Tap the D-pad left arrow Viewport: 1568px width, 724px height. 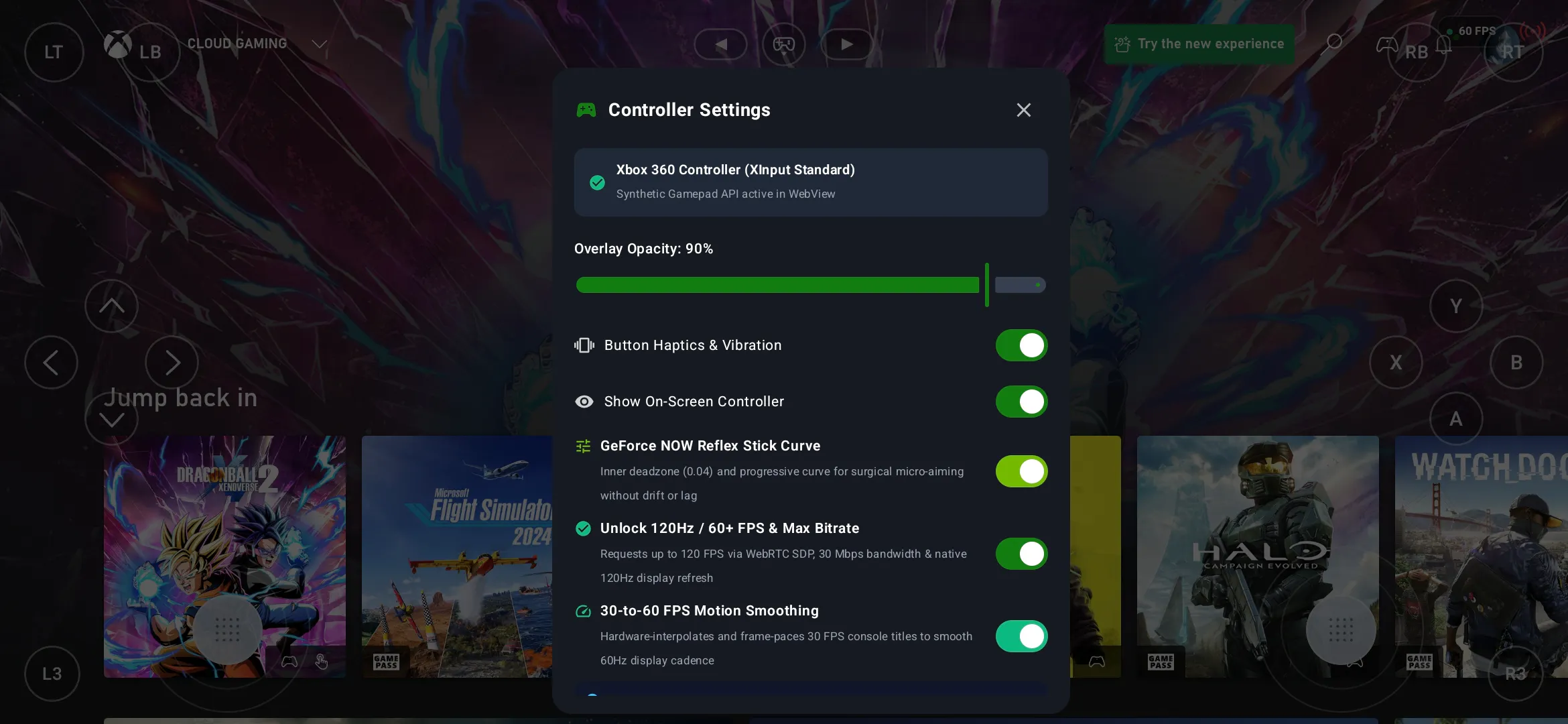click(x=51, y=363)
